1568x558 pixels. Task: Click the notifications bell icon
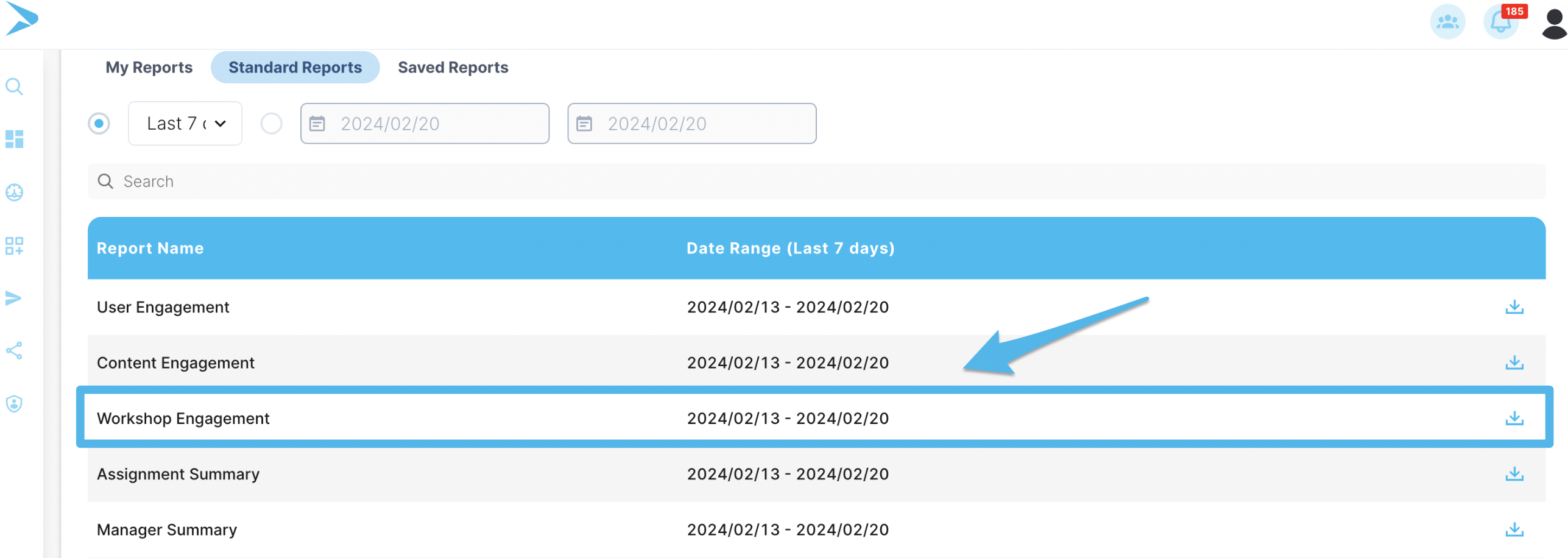point(1500,23)
